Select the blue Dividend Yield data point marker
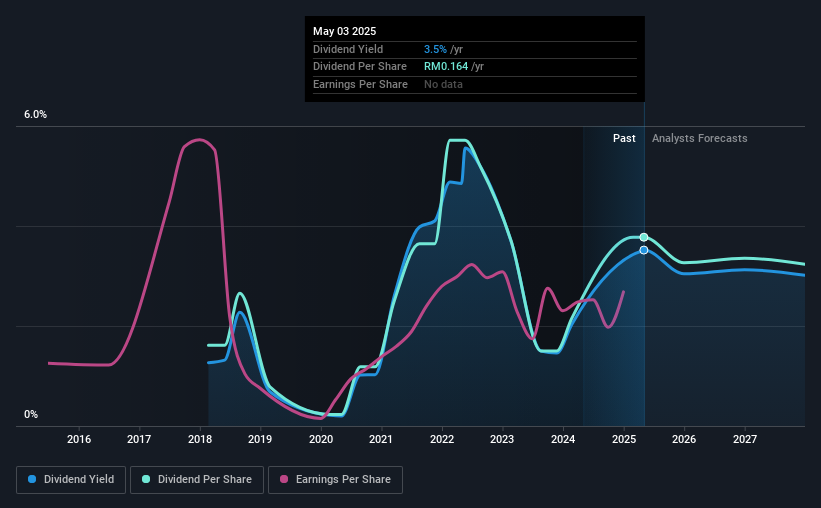 click(644, 250)
